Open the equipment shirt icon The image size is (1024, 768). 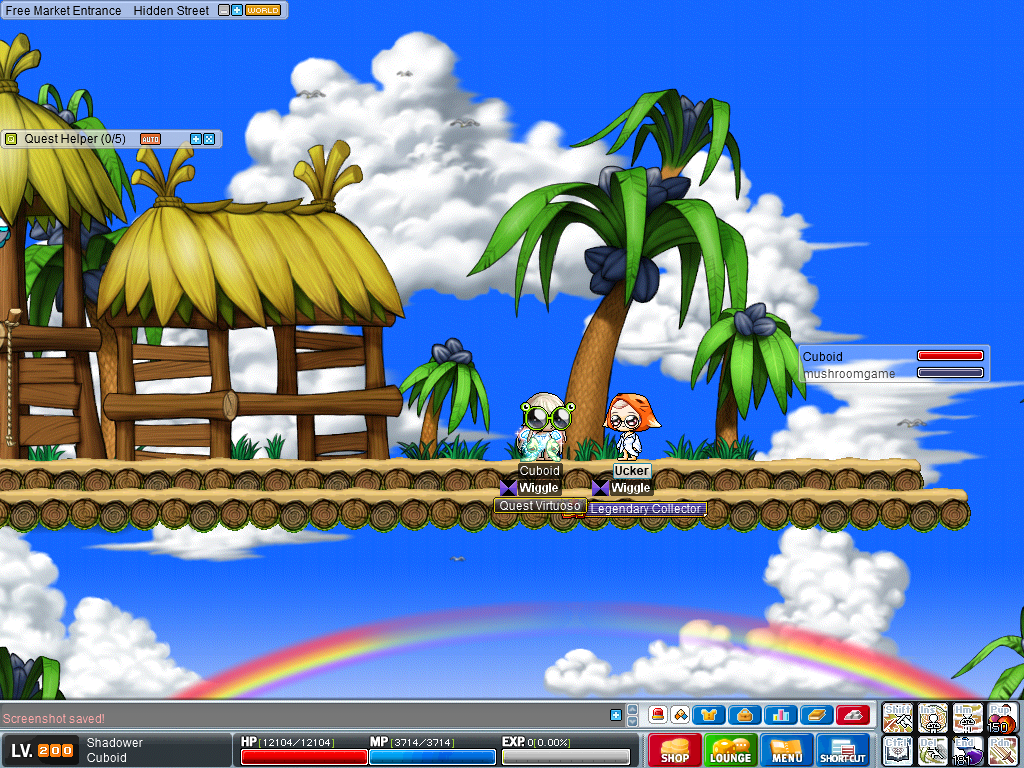click(x=708, y=714)
